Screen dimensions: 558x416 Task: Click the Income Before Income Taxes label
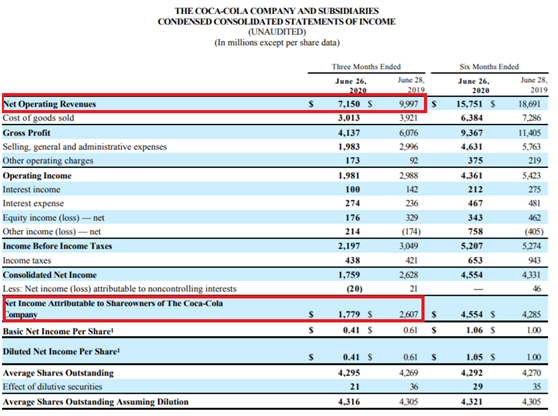point(57,246)
